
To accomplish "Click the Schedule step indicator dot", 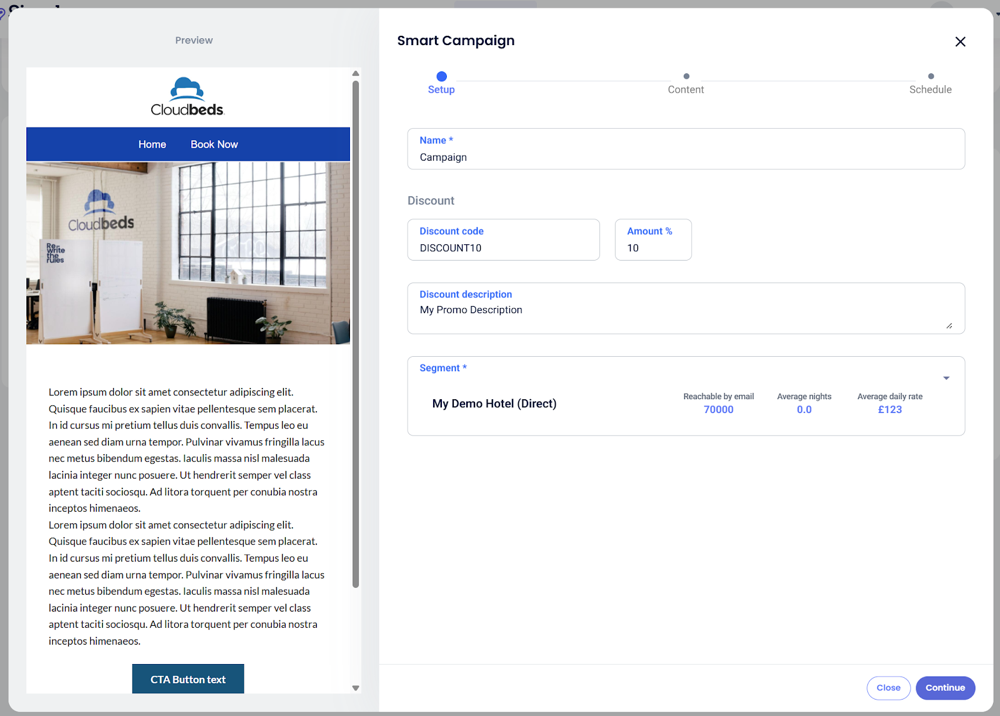I will 931,76.
